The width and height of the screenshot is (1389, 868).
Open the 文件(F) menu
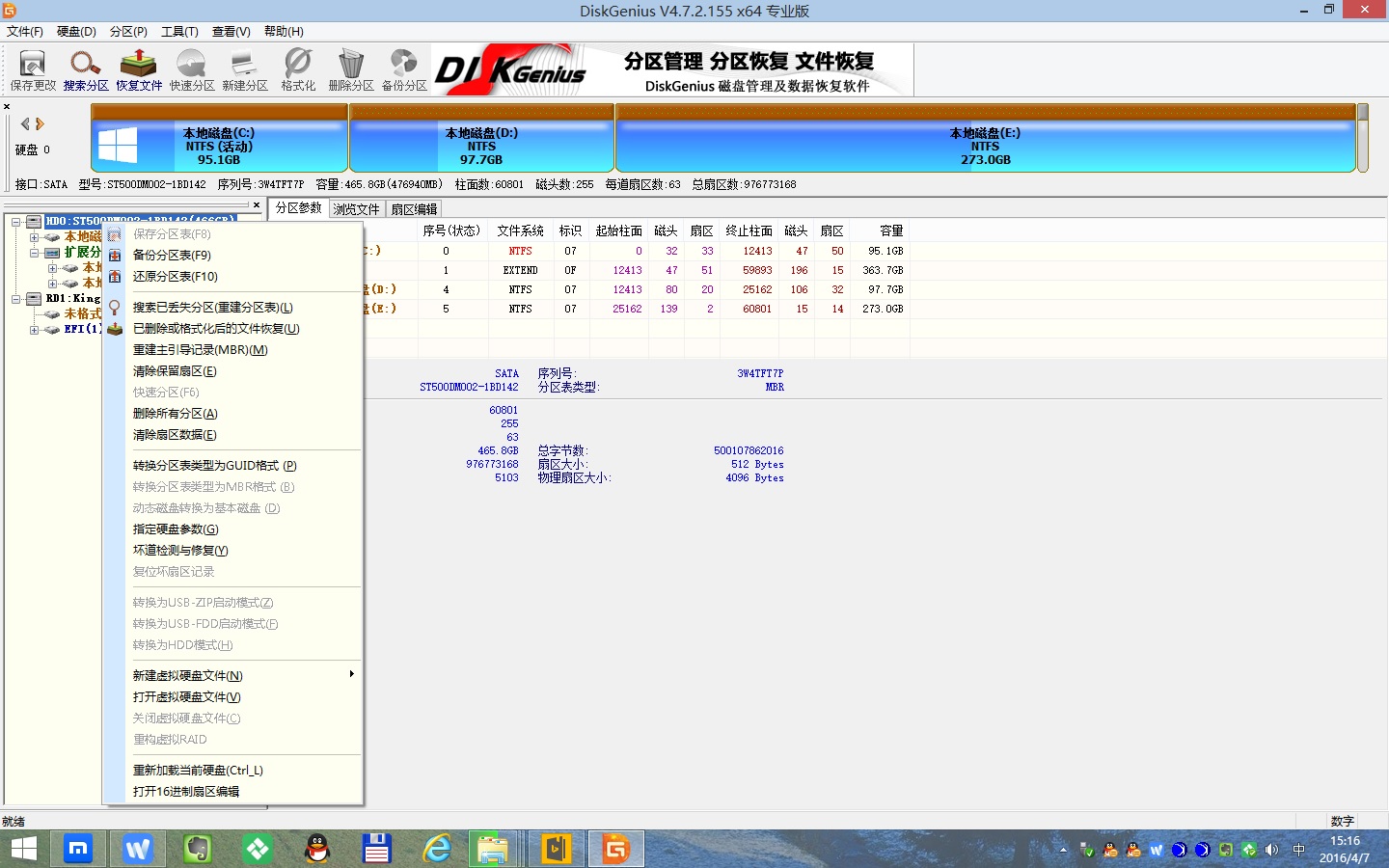tap(25, 32)
